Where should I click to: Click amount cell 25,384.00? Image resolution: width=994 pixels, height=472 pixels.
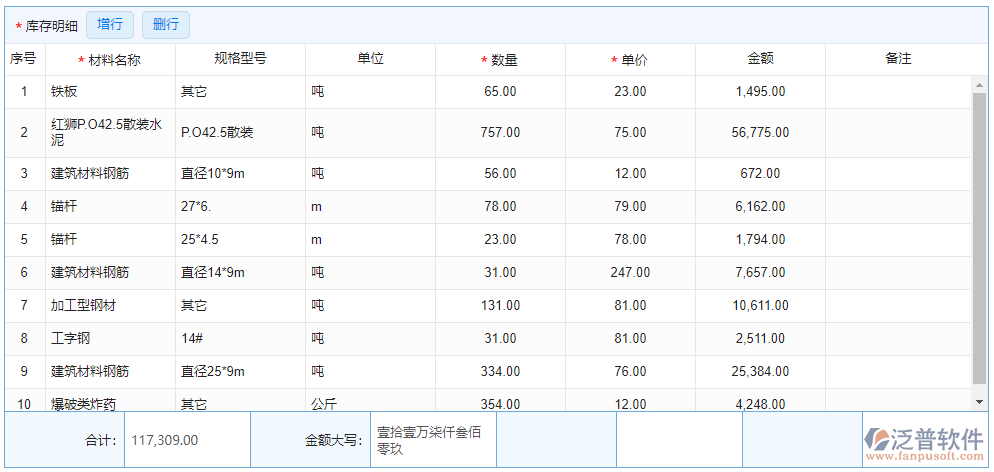(x=760, y=371)
